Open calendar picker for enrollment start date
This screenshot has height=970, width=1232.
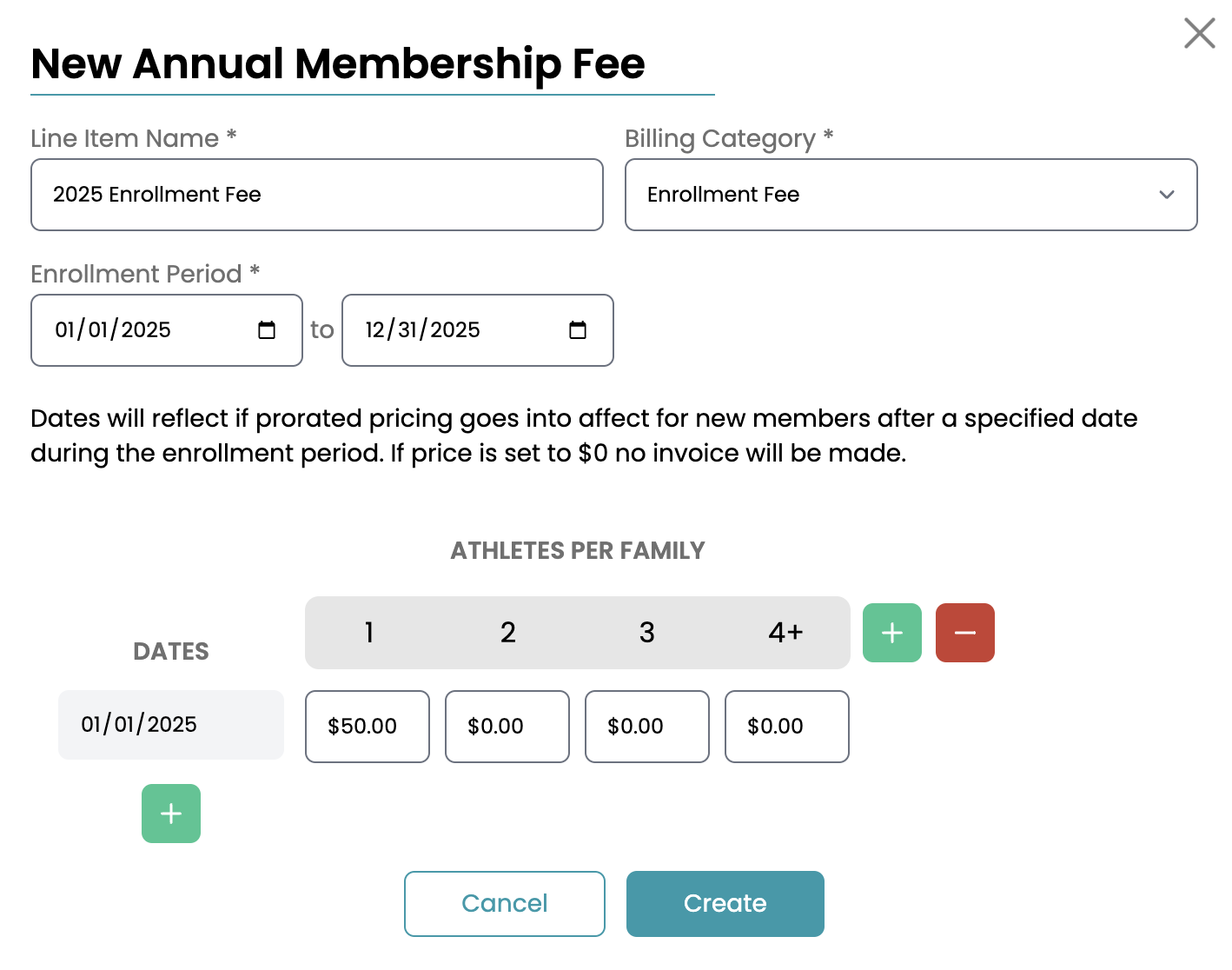point(267,330)
